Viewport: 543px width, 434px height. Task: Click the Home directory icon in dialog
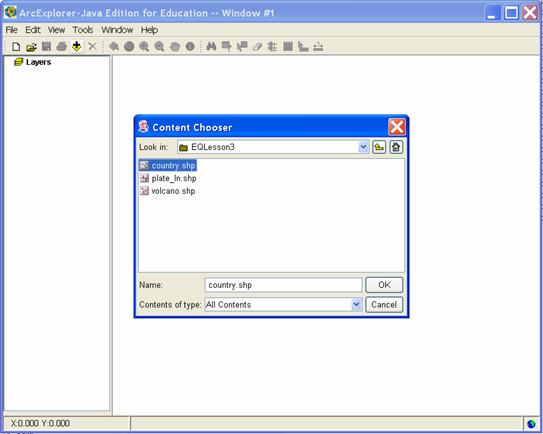(396, 147)
